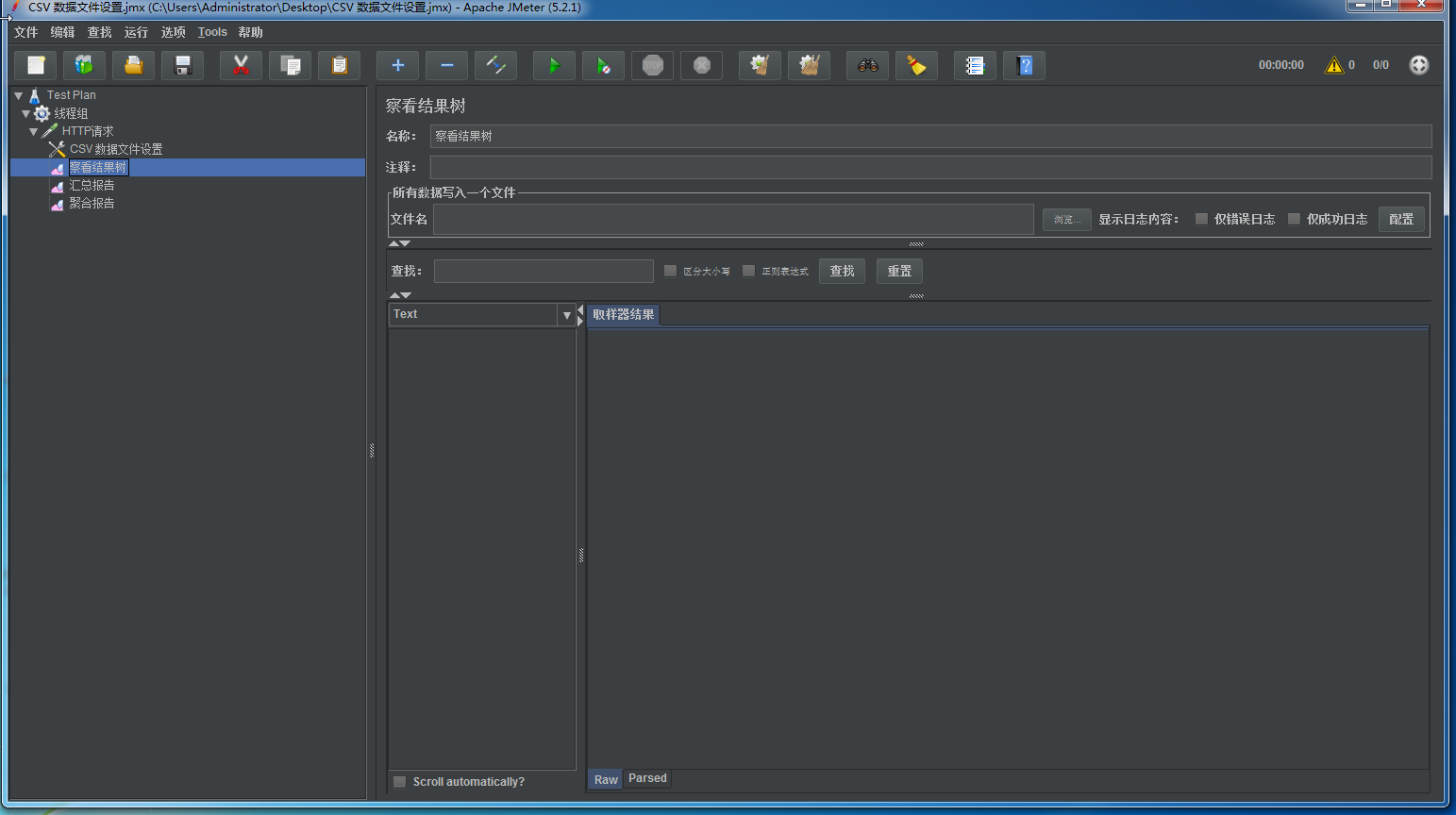
Task: Click the warning triangle log viewer icon
Action: [x=1333, y=65]
